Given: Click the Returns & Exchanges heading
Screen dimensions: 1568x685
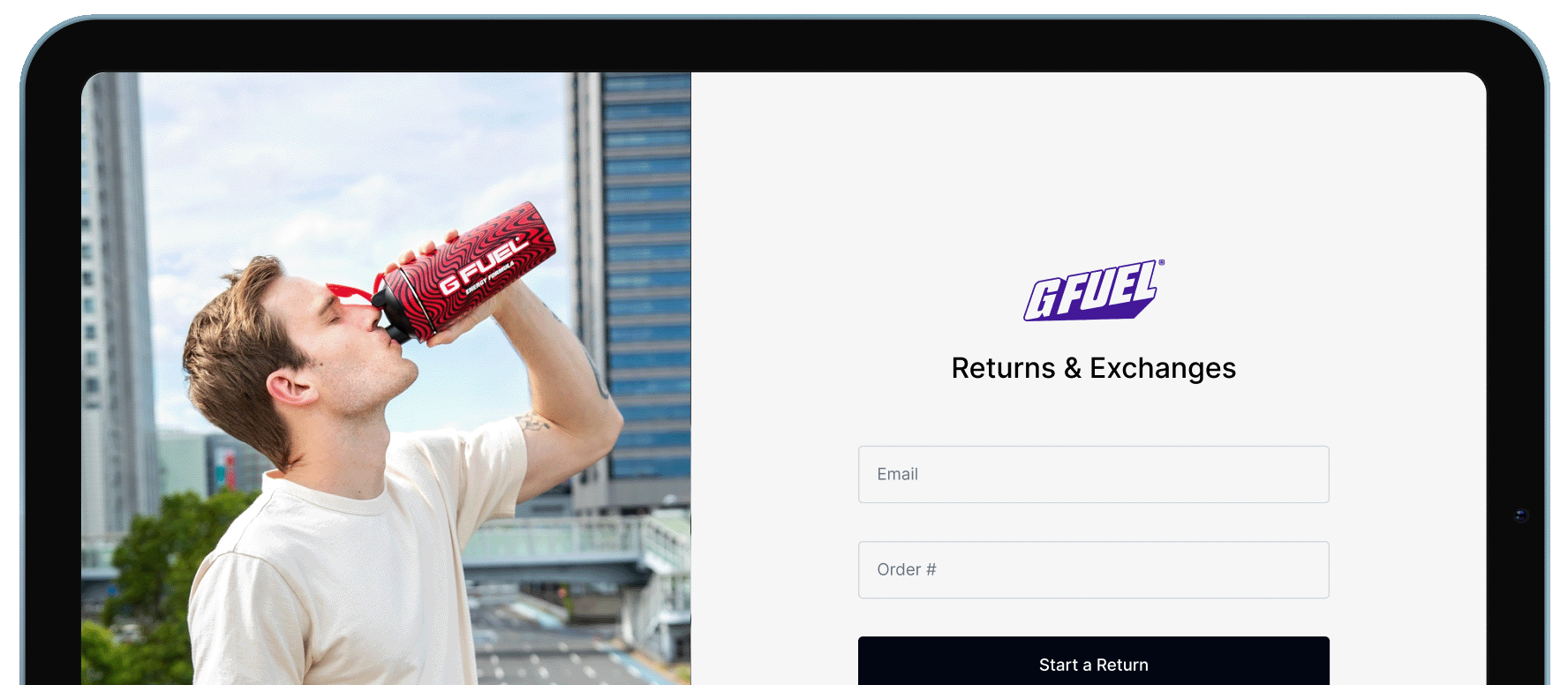Looking at the screenshot, I should click(x=1093, y=368).
